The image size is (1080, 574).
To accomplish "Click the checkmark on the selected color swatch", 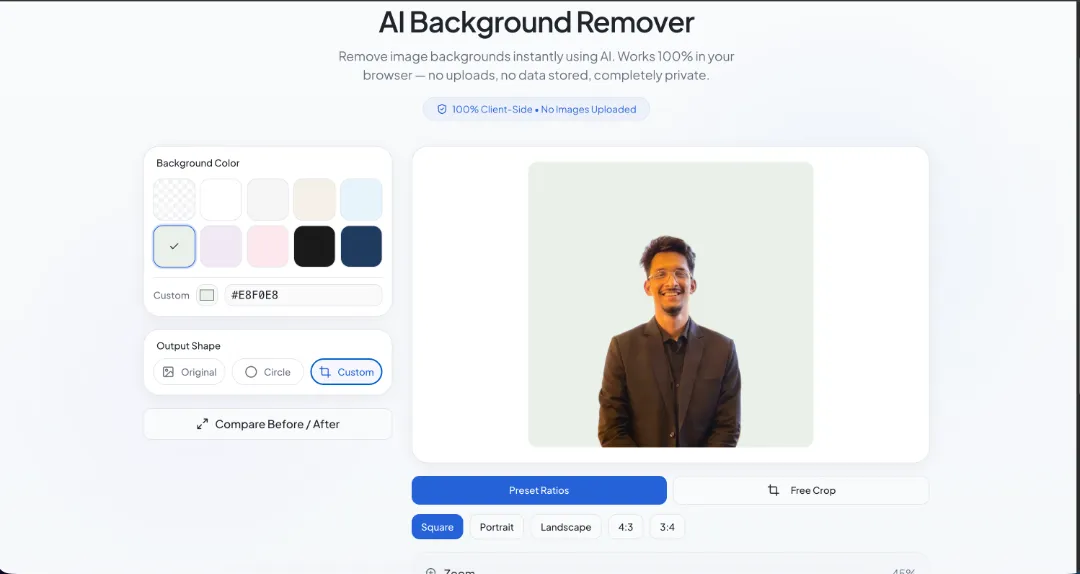I will click(x=174, y=246).
